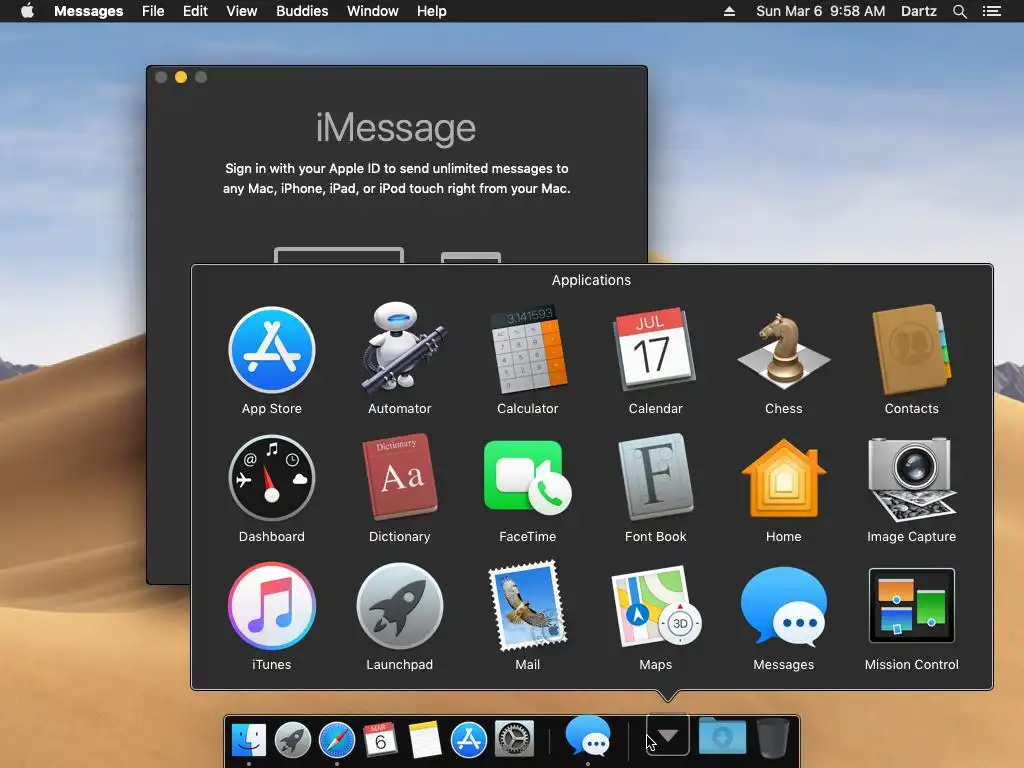Click Finder in the Dock
This screenshot has width=1024, height=768.
[249, 739]
